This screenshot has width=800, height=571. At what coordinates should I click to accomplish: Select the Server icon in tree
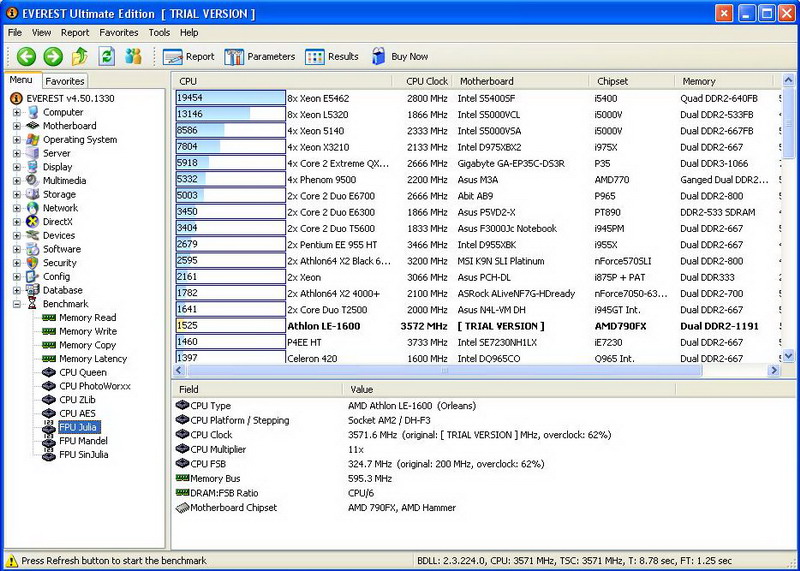click(33, 153)
